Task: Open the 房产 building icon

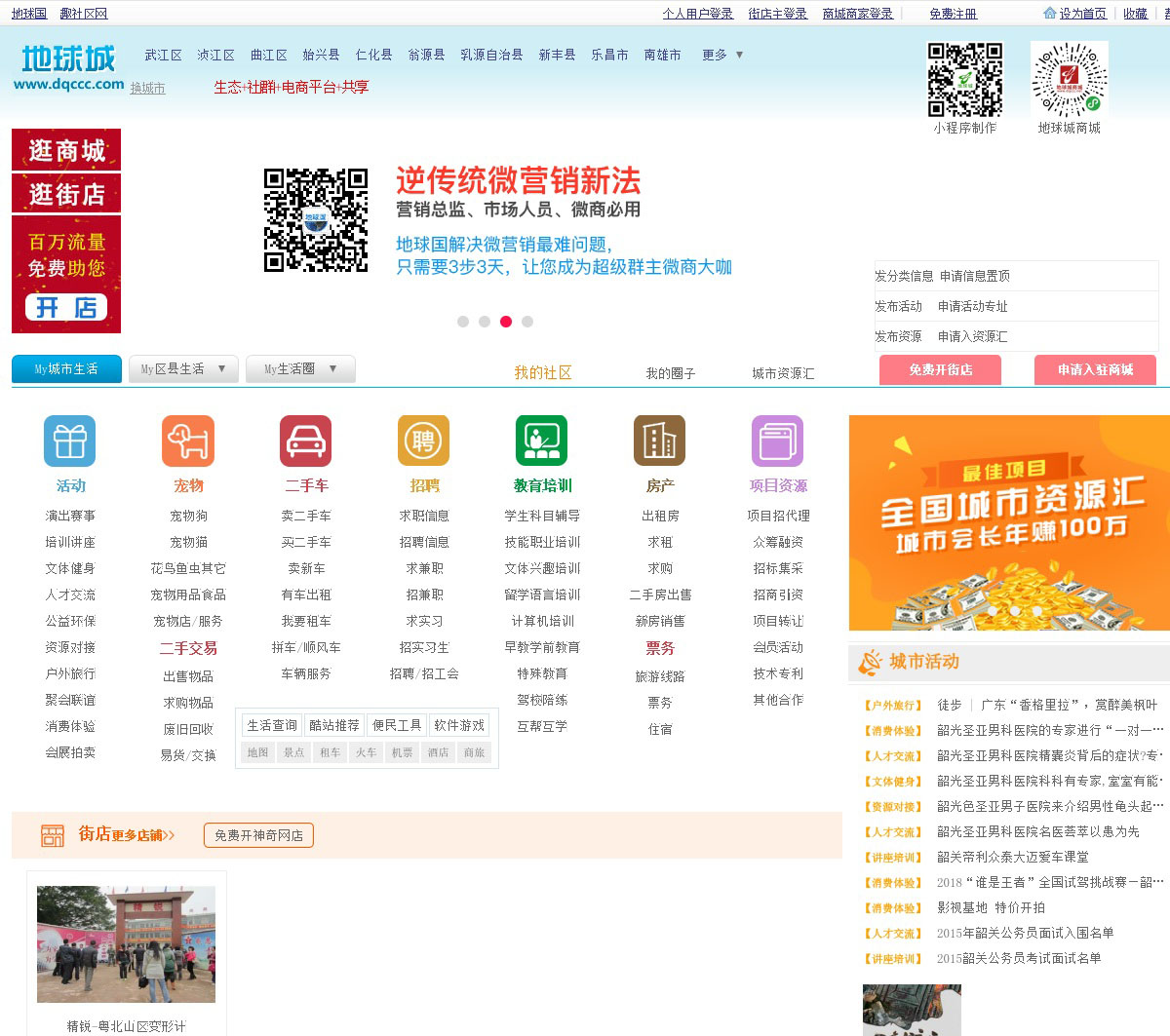Action: [x=660, y=441]
